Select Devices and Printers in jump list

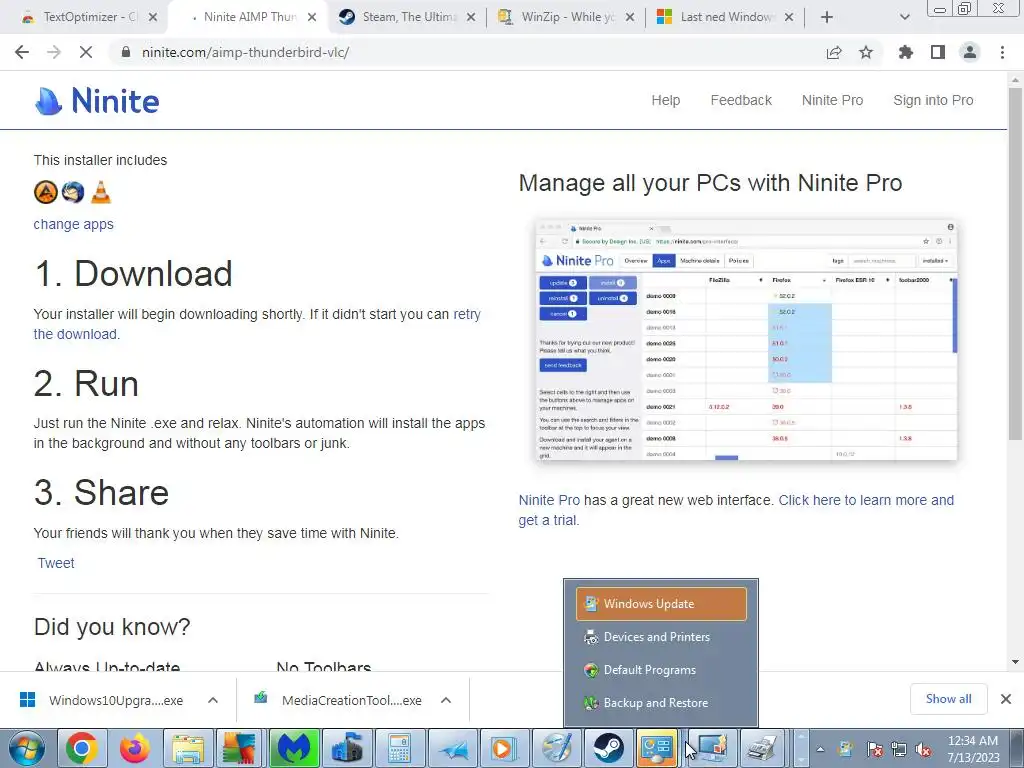[x=661, y=637]
